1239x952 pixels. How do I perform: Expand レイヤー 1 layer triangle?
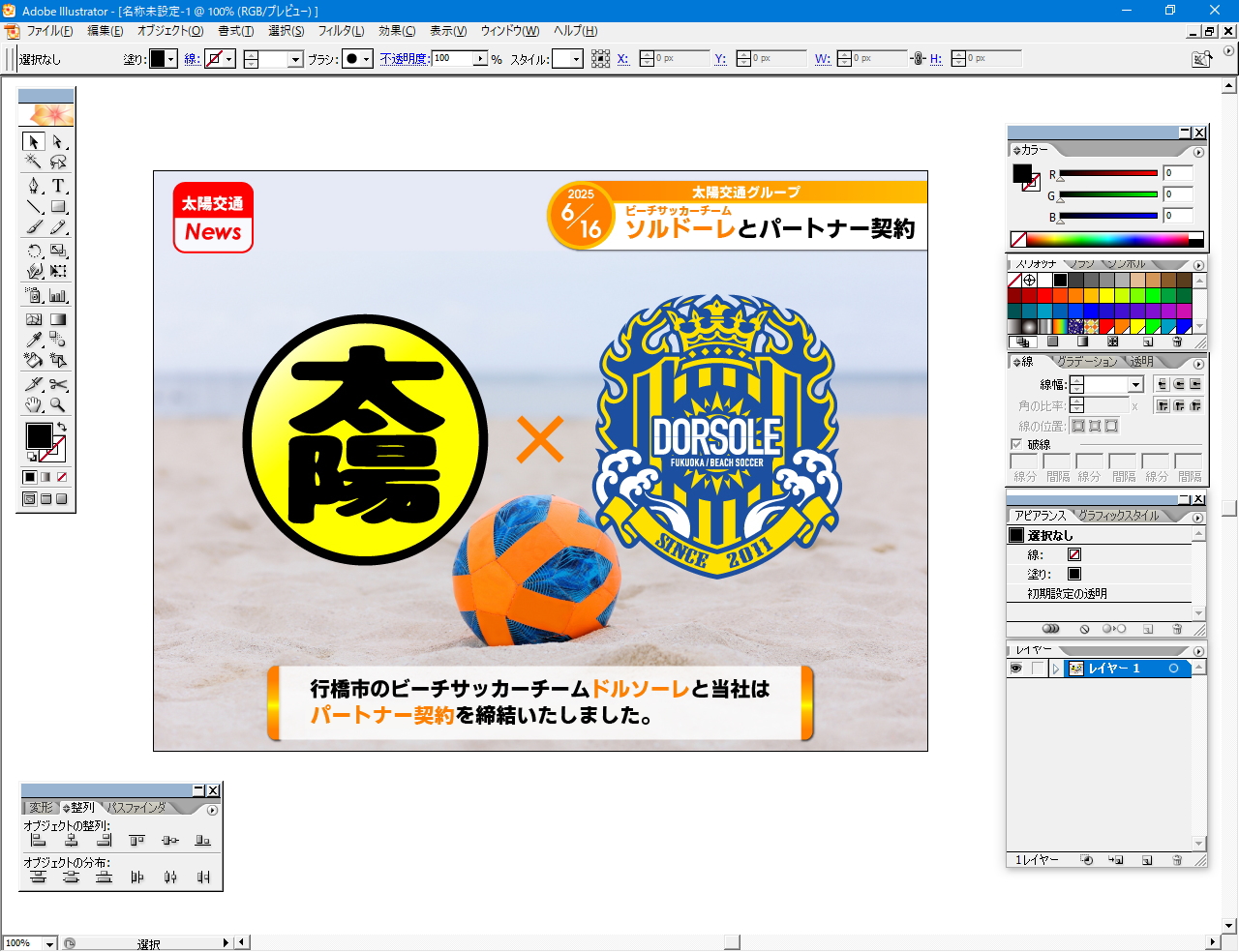(1056, 669)
